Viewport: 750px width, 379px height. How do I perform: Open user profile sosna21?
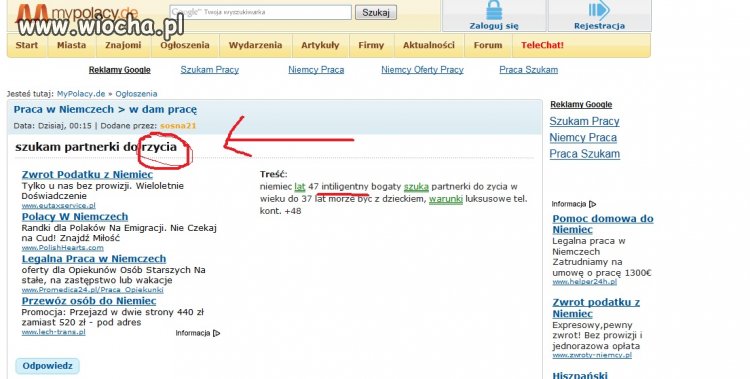click(178, 126)
